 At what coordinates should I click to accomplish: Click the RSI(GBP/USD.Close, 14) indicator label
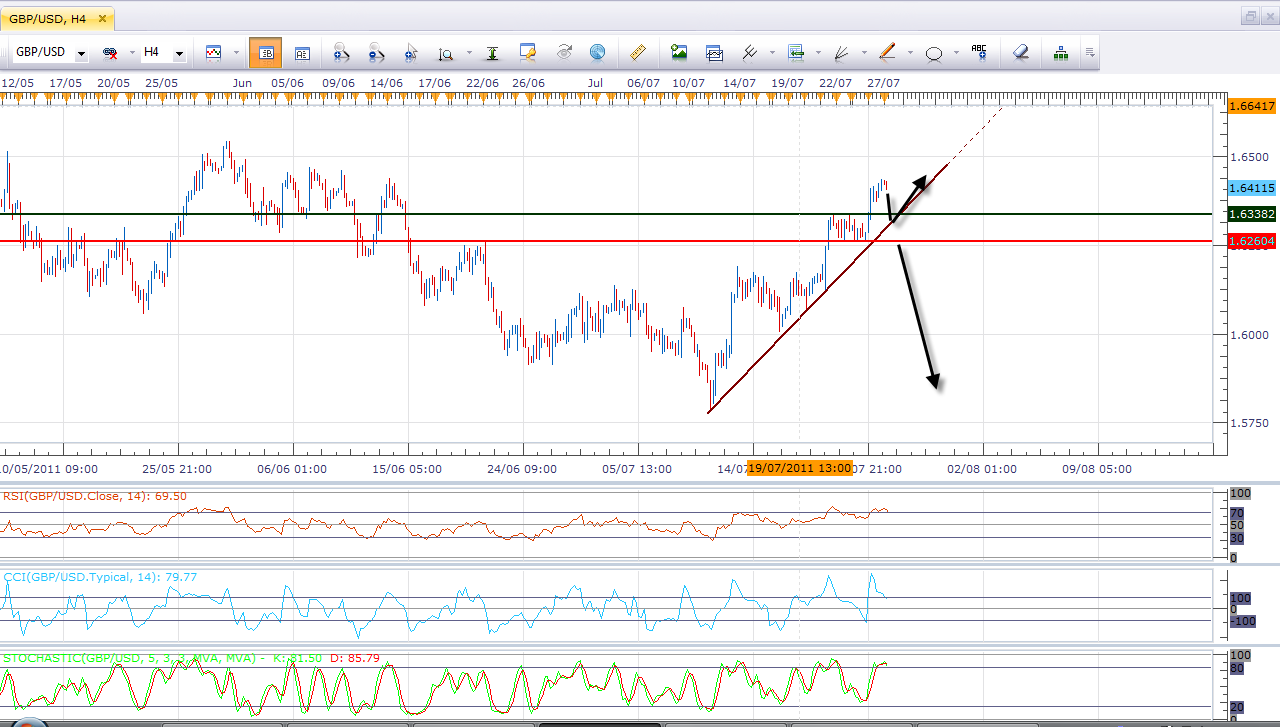95,496
